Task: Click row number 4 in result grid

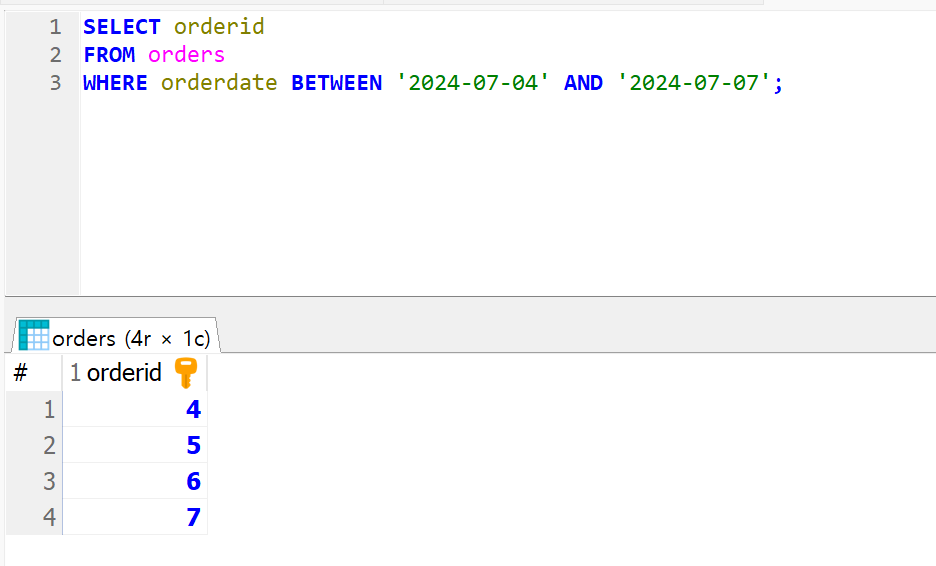Action: [34, 517]
